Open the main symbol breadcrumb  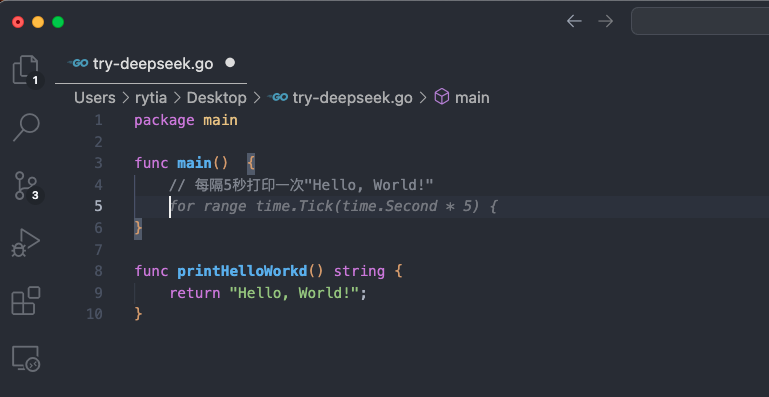[x=462, y=97]
